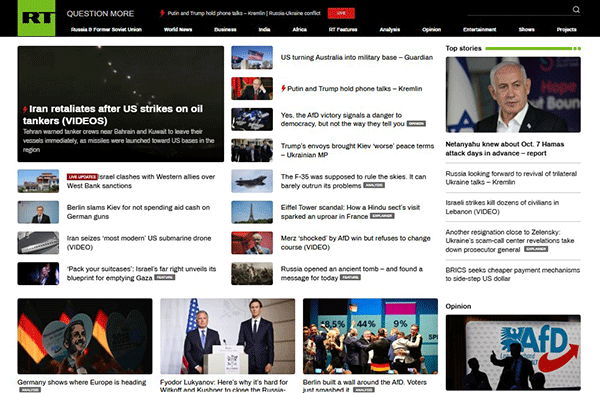Select the India menu item
Screen dimensions: 600x393
pos(264,29)
